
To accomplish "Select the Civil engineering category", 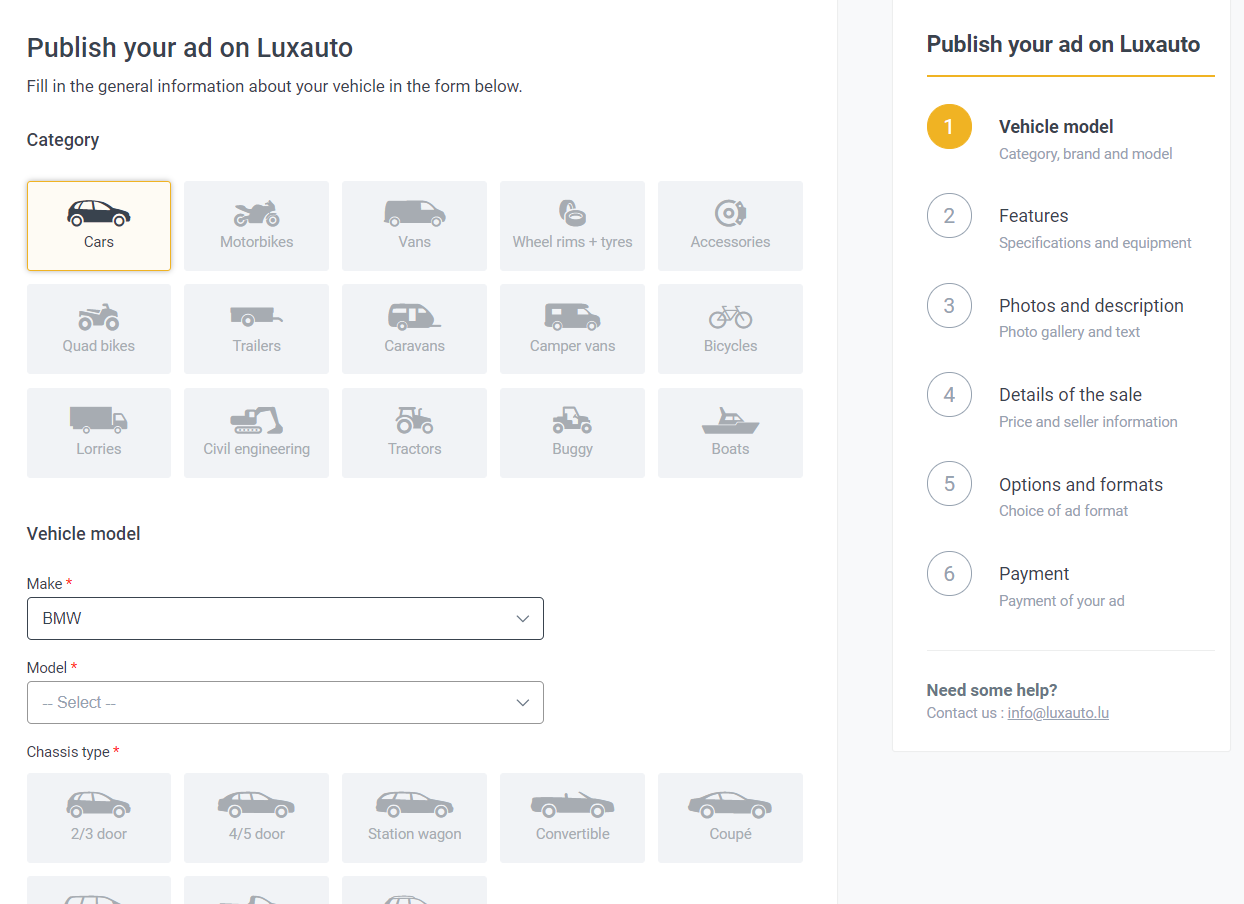I will point(257,433).
